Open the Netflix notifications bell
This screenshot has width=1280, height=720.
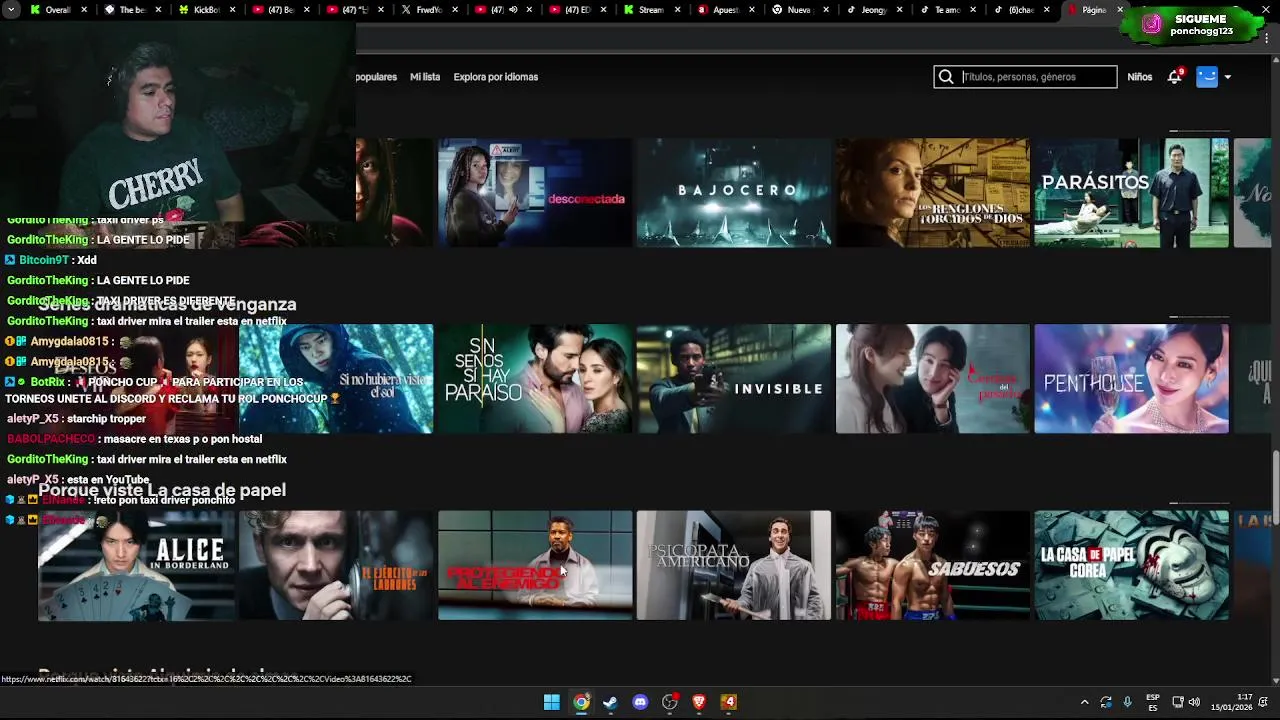click(1175, 77)
